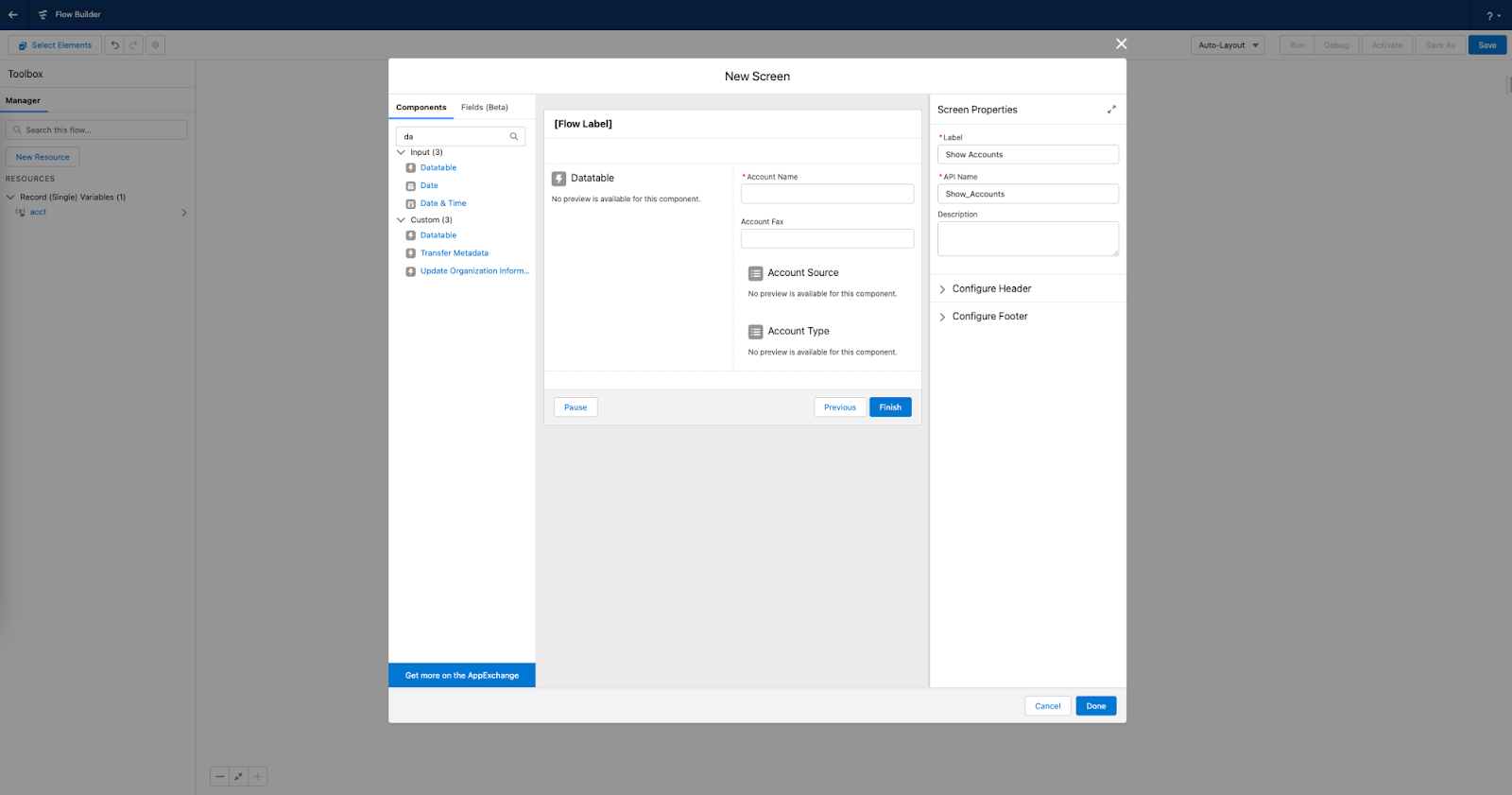Click the Description text area
Screen dimensions: 1512x795
point(1028,239)
